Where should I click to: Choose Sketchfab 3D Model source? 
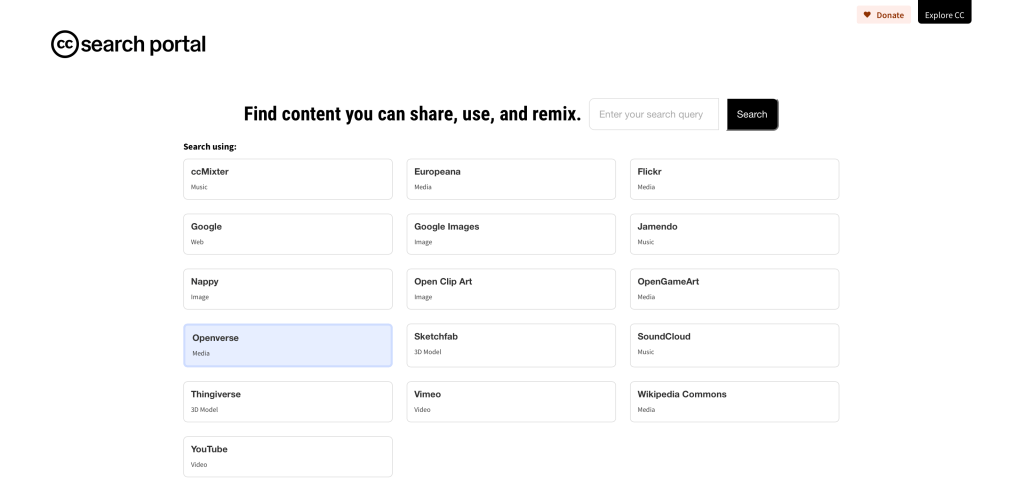coord(510,344)
